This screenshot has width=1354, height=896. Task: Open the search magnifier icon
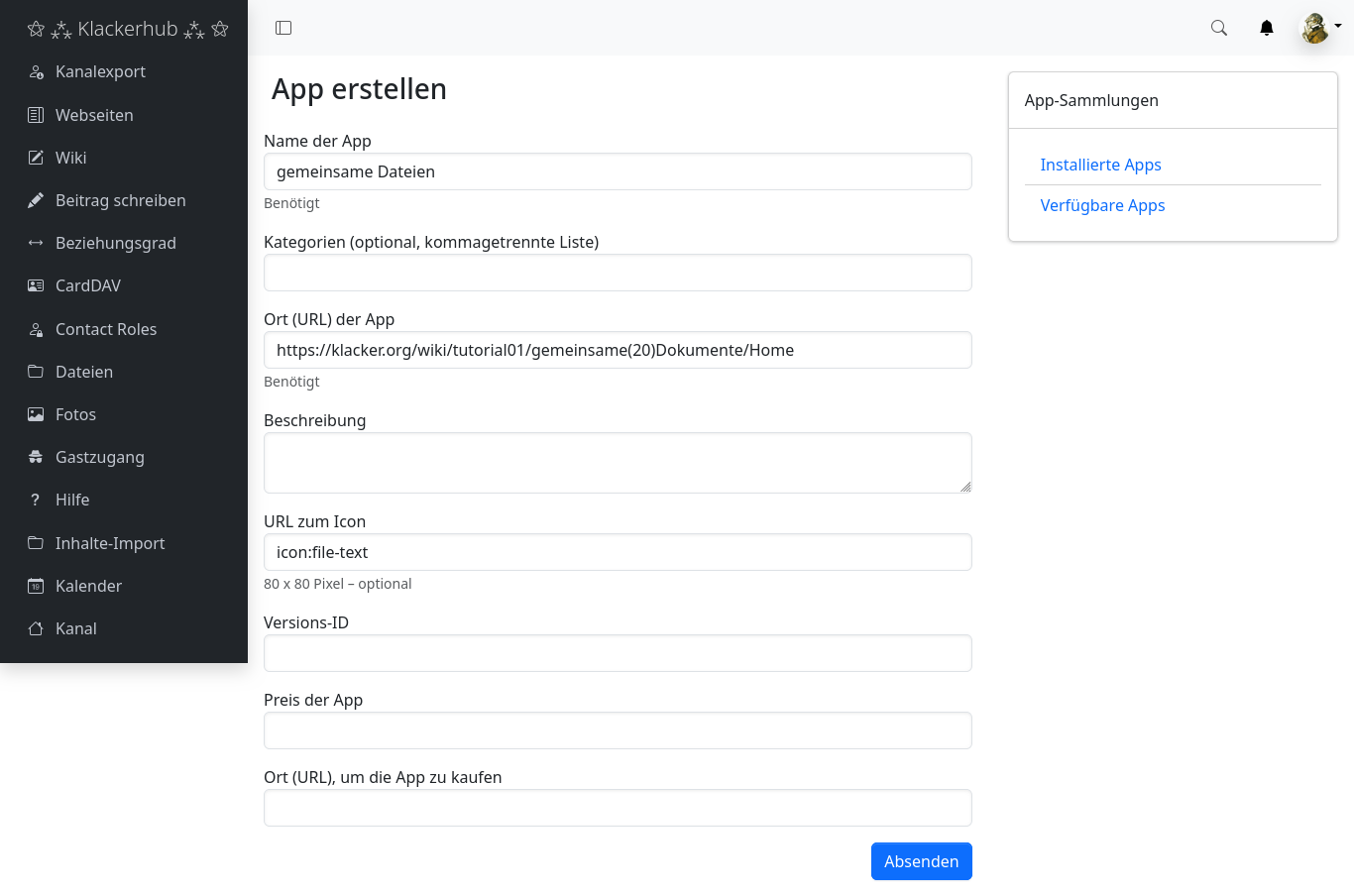1219,28
